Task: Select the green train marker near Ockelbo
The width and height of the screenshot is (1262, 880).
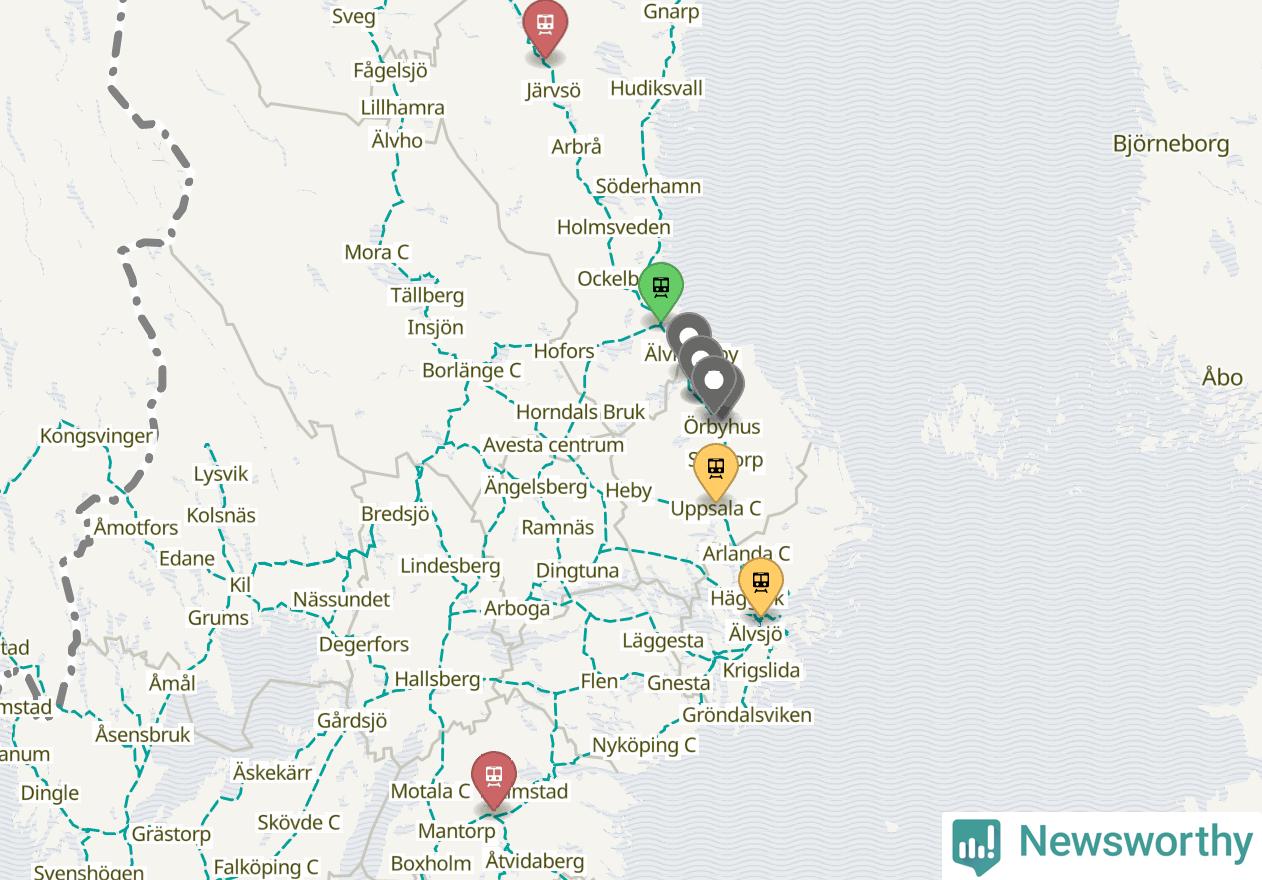Action: click(660, 291)
